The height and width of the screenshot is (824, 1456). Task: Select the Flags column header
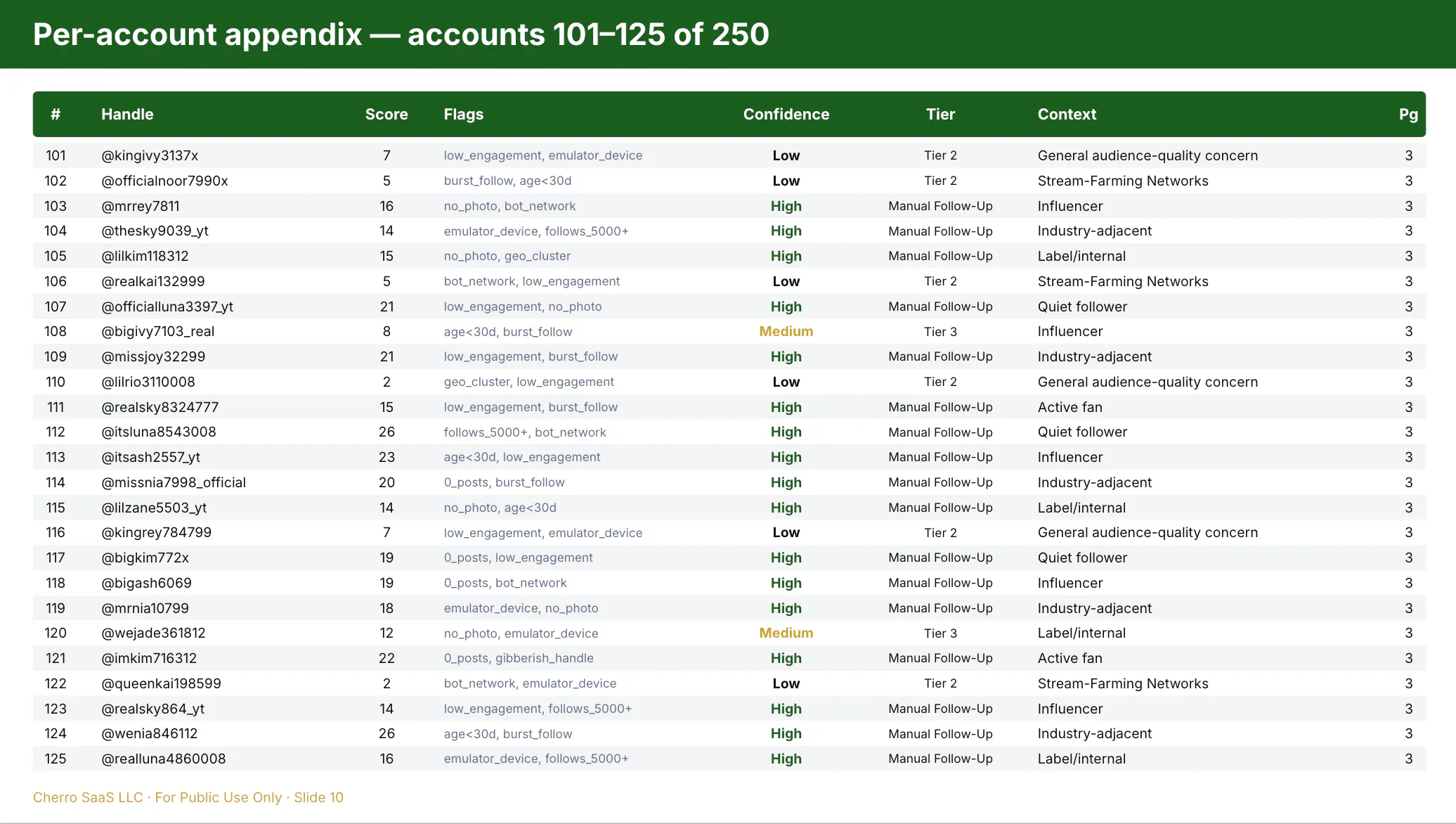click(x=464, y=114)
